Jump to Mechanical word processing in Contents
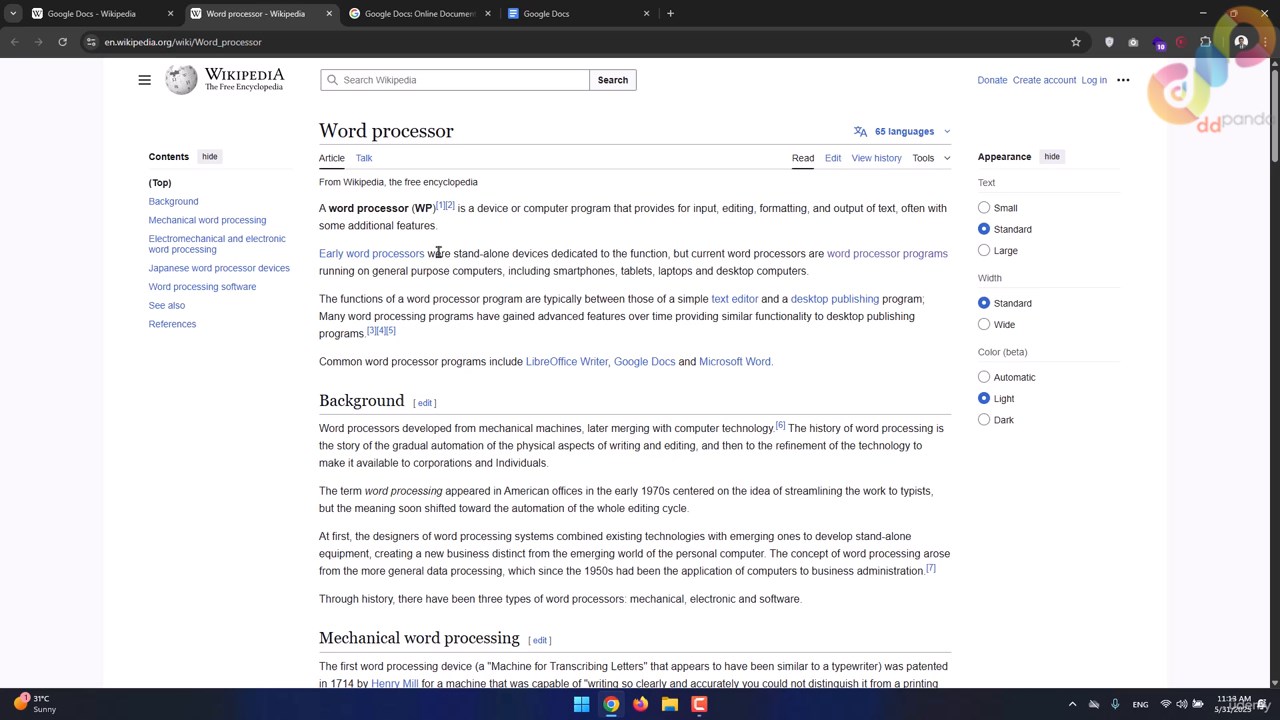 click(207, 220)
